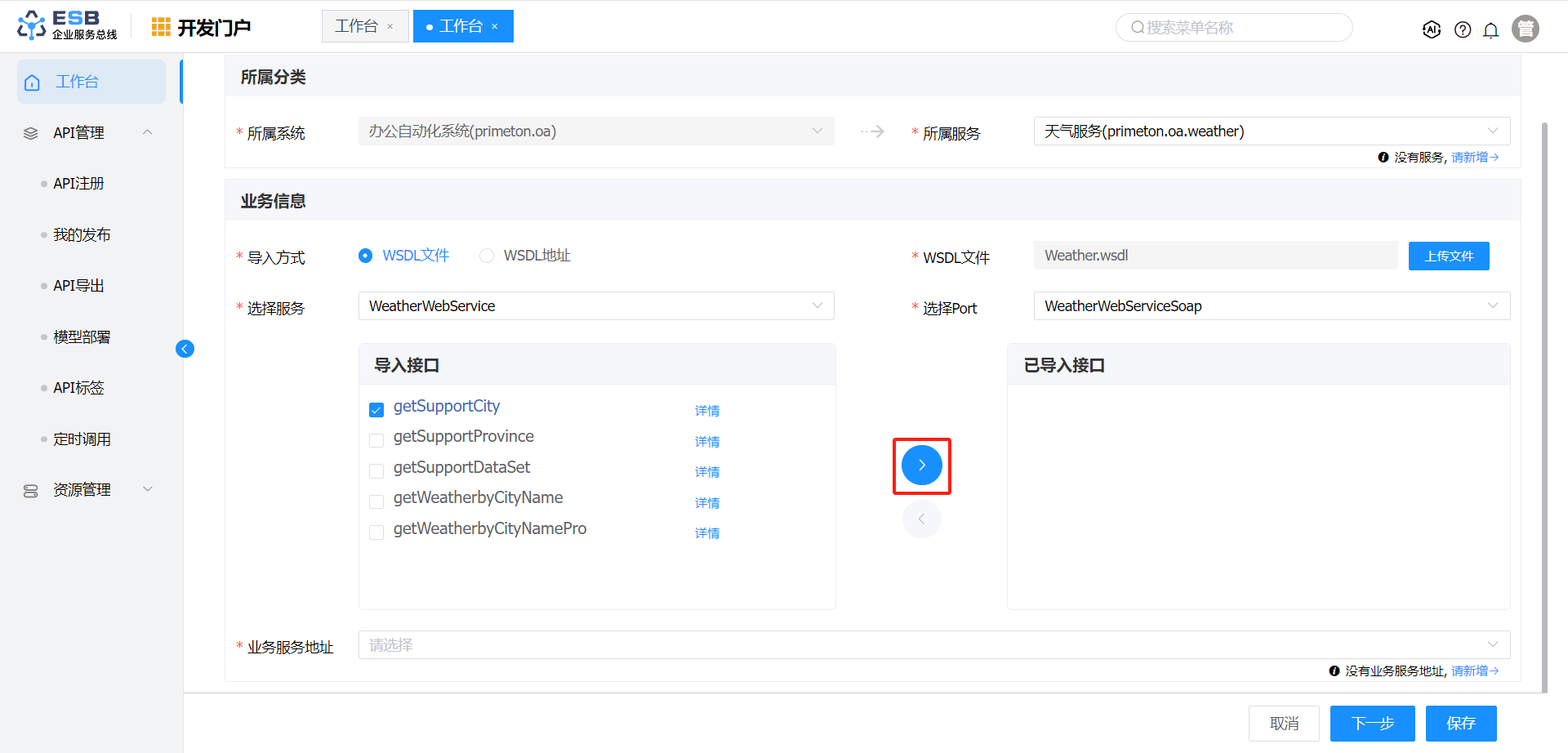Screen dimensions: 1568x753
Task: Move selected interface to imported list
Action: coord(921,466)
